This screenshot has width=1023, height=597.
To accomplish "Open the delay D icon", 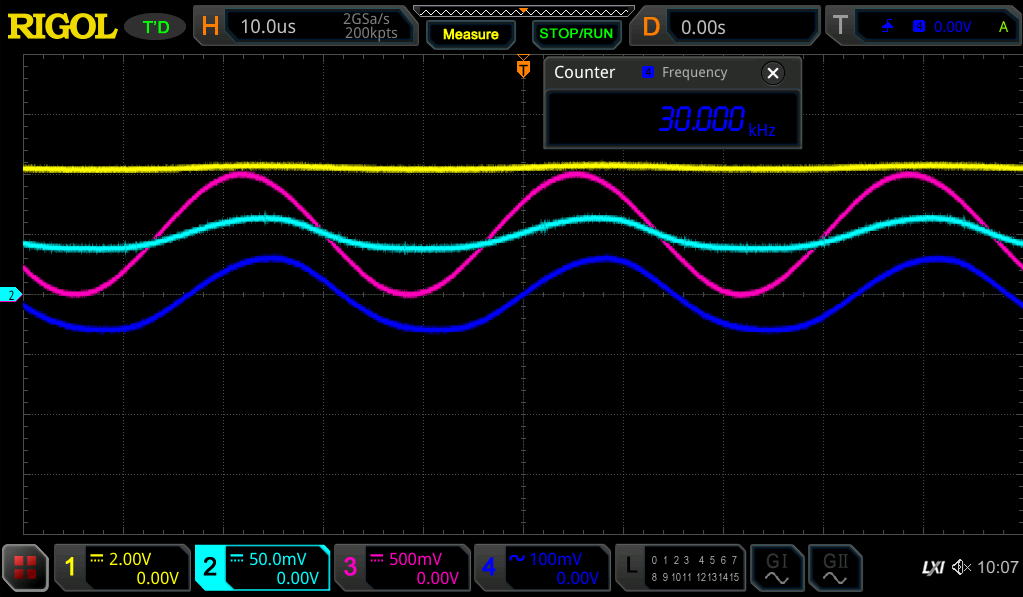I will pyautogui.click(x=650, y=27).
